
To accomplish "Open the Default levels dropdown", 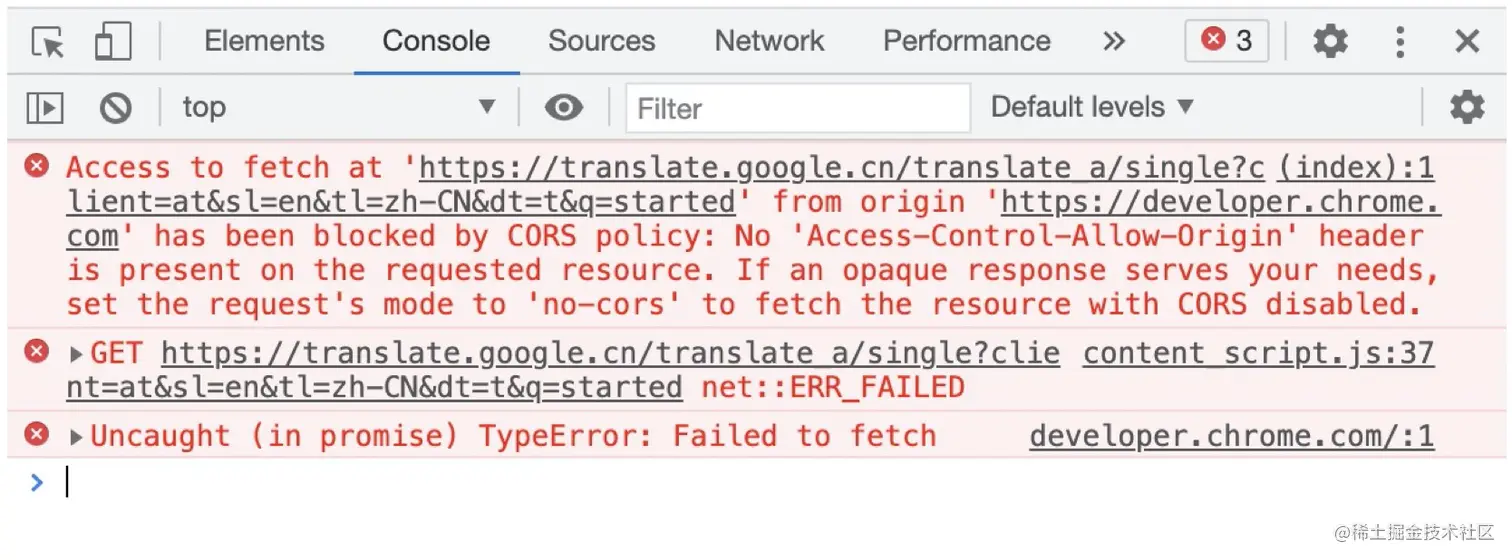I will [1092, 107].
